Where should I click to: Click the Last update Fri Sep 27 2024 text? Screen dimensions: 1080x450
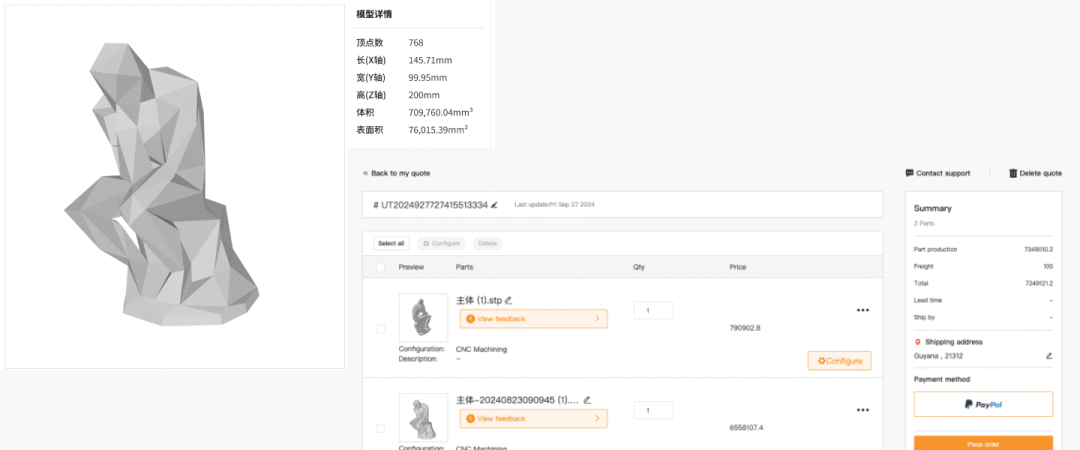tap(554, 205)
